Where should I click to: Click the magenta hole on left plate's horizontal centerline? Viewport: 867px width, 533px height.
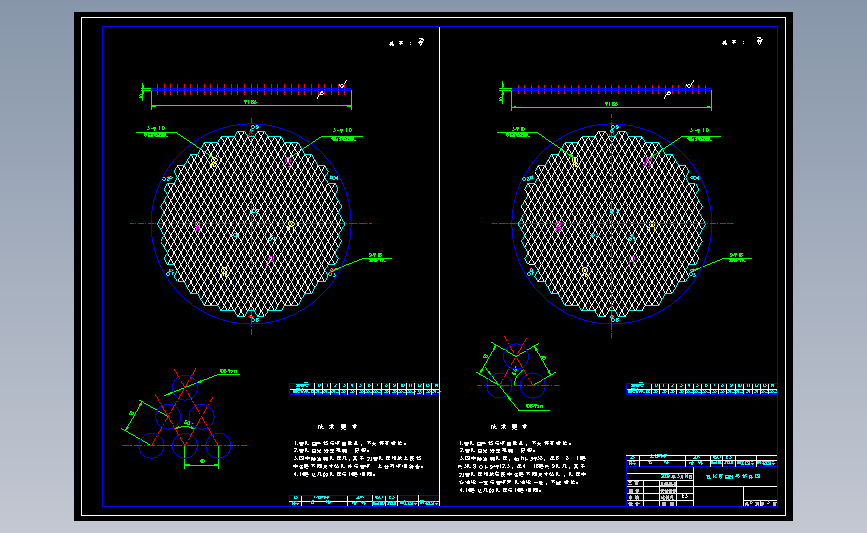[x=197, y=226]
